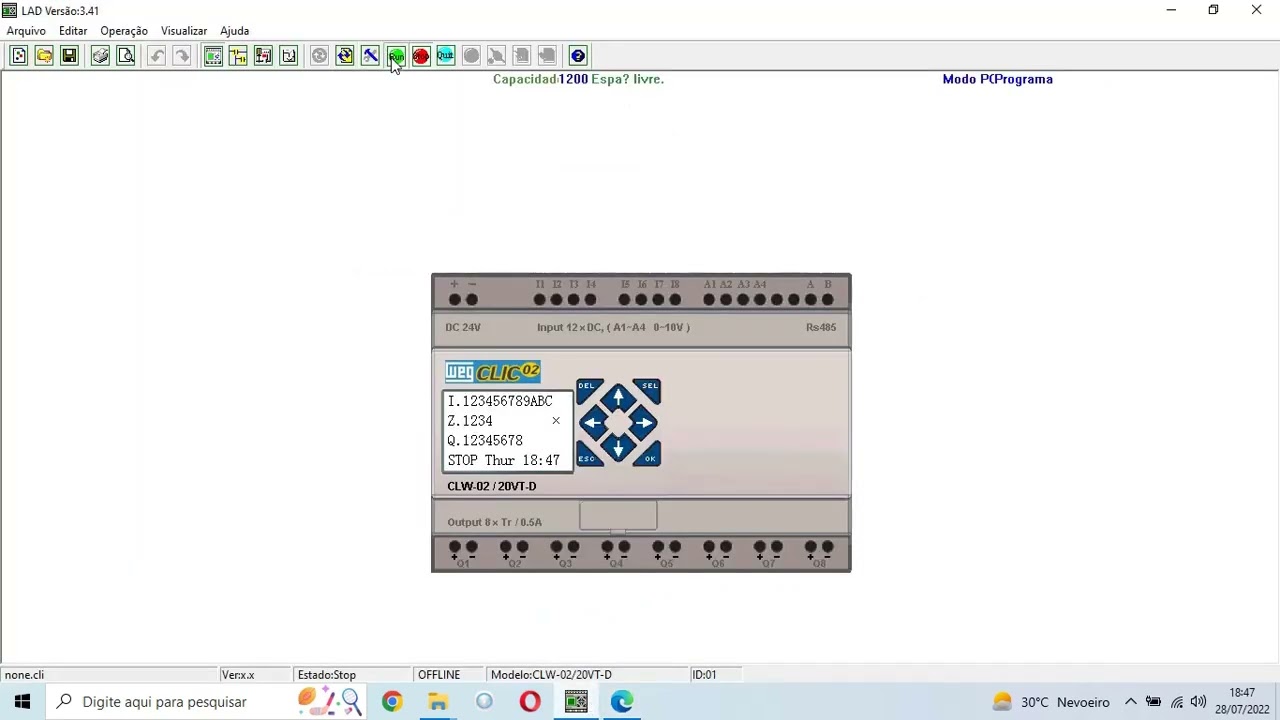Open the Editar menu
The image size is (1280, 720).
tap(73, 31)
